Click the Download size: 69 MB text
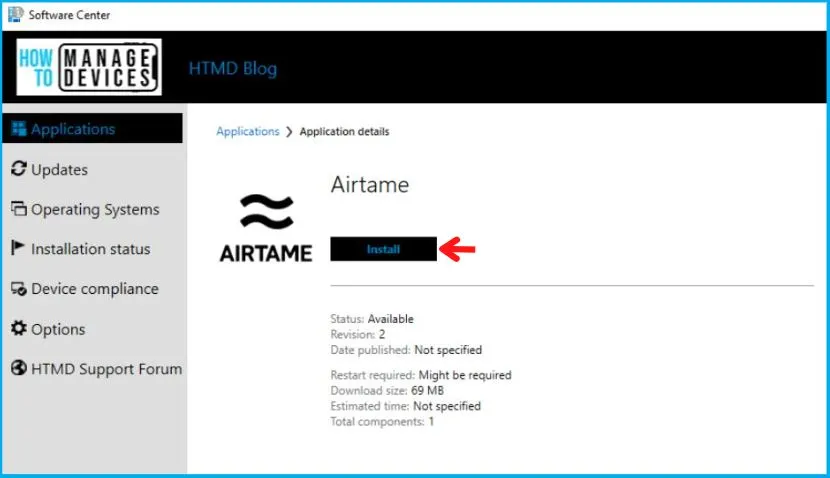 [387, 390]
